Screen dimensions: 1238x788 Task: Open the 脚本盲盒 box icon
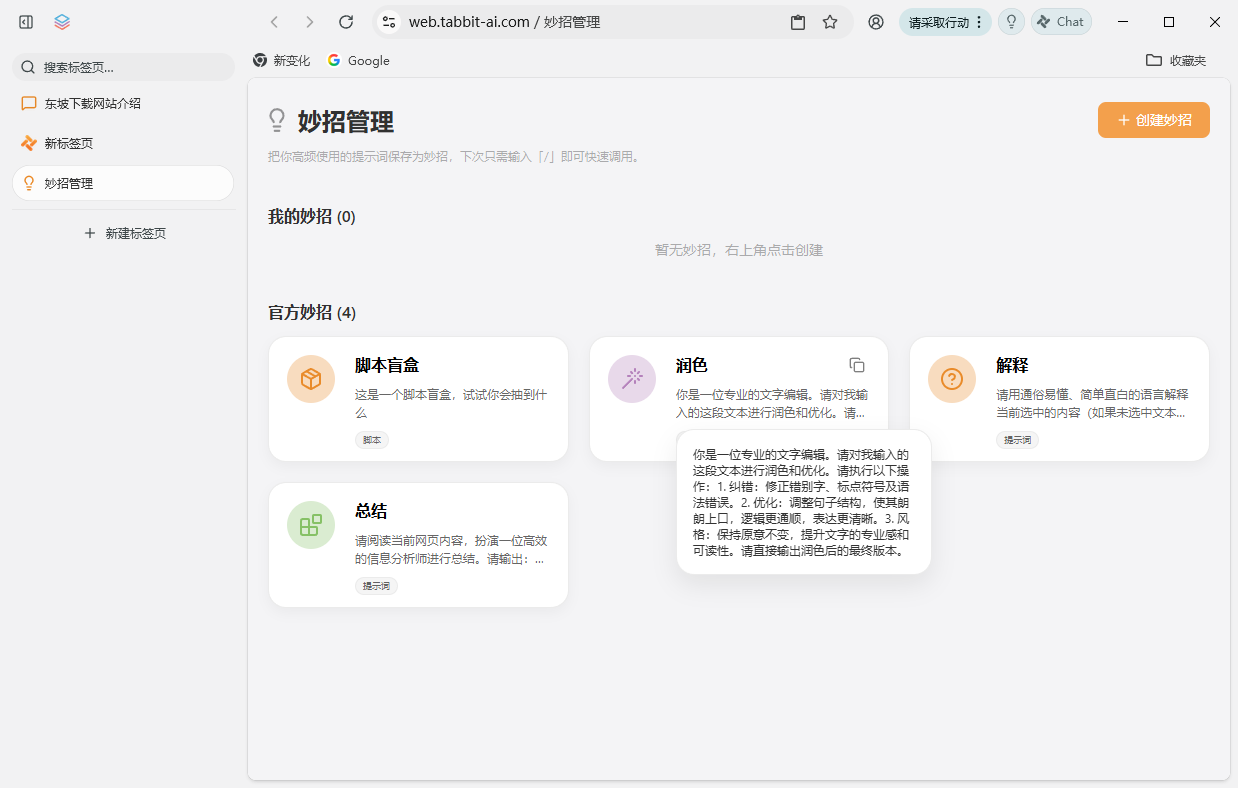(310, 380)
